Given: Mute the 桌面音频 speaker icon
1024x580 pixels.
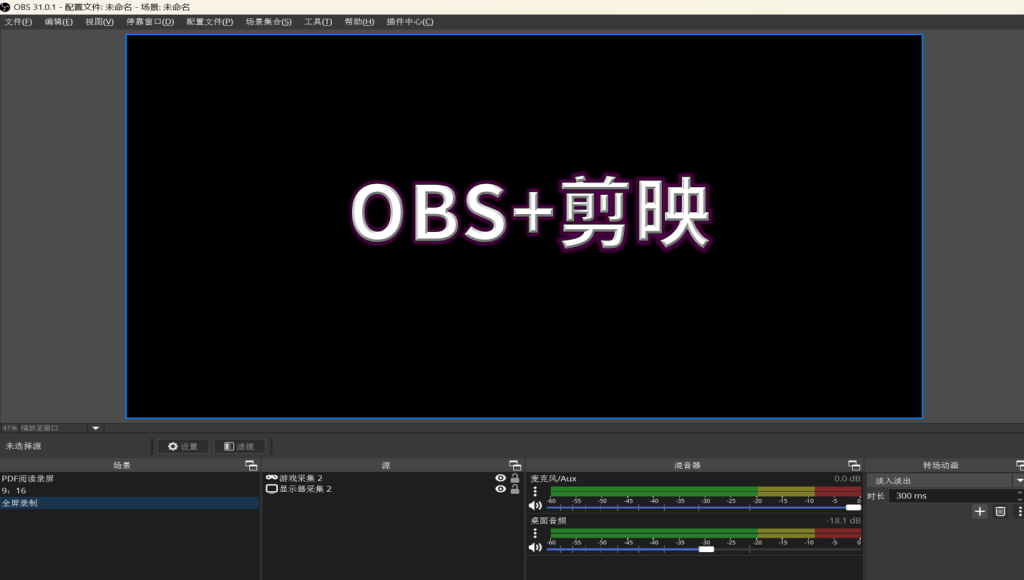Looking at the screenshot, I should coord(535,548).
